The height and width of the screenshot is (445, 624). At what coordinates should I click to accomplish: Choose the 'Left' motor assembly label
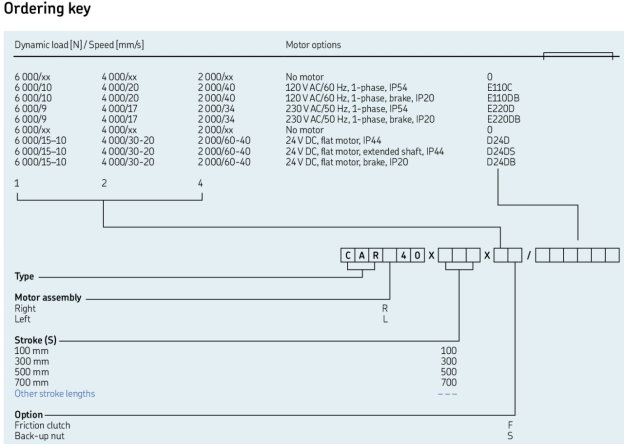click(22, 320)
